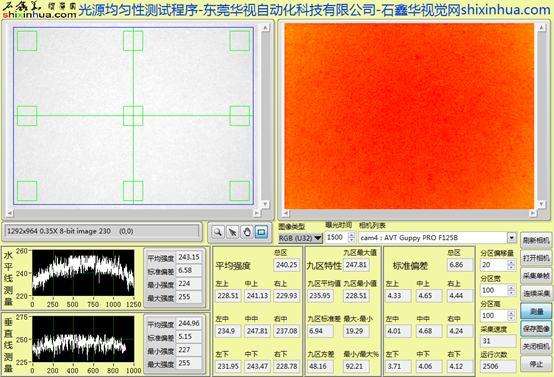The image size is (554, 377).
Task: Click the shixinhua.com logo
Action: pos(39,10)
